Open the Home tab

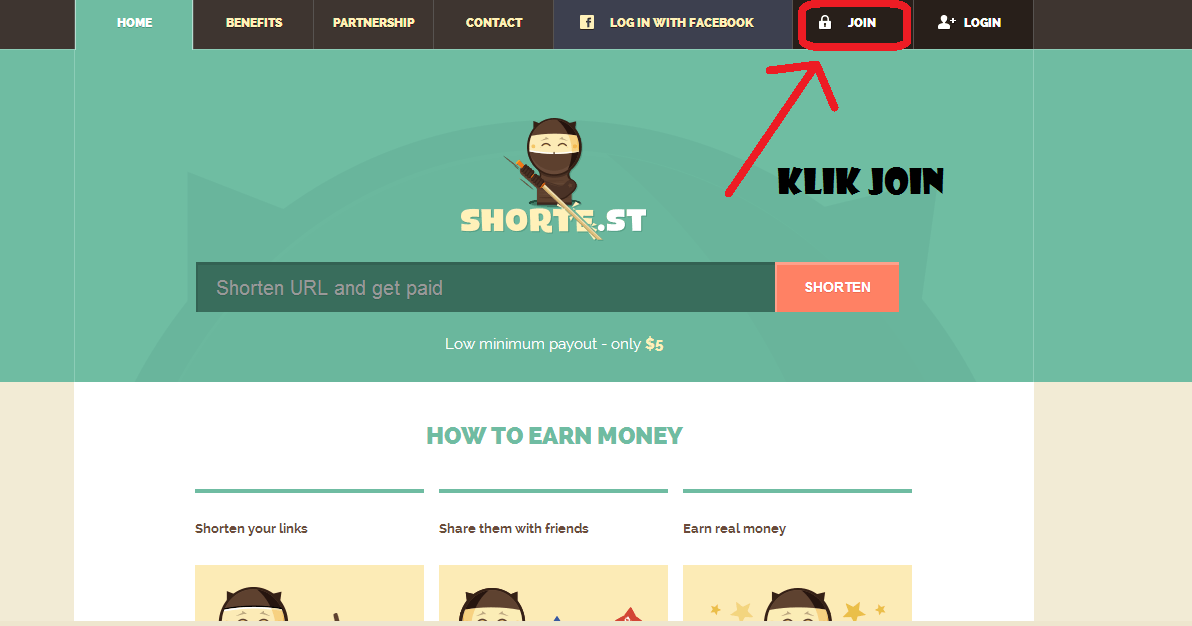(135, 24)
